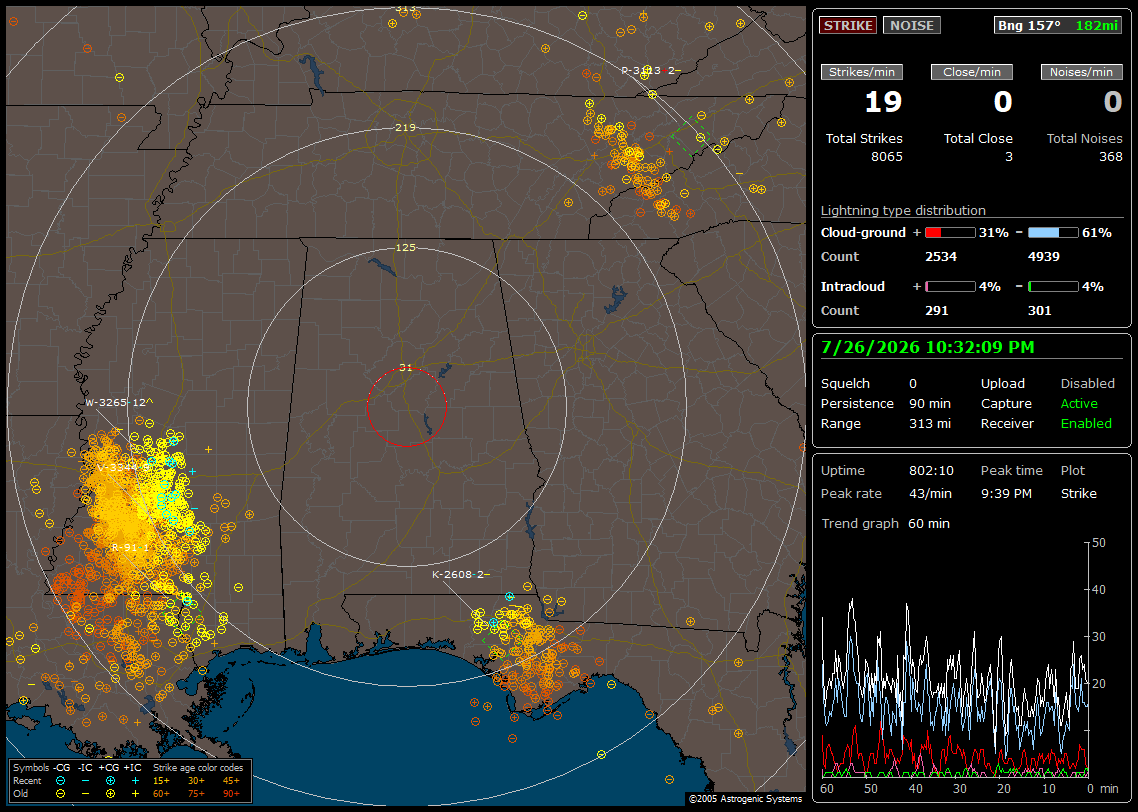Click the 219-mile range ring label
This screenshot has height=812, width=1138.
(x=406, y=127)
